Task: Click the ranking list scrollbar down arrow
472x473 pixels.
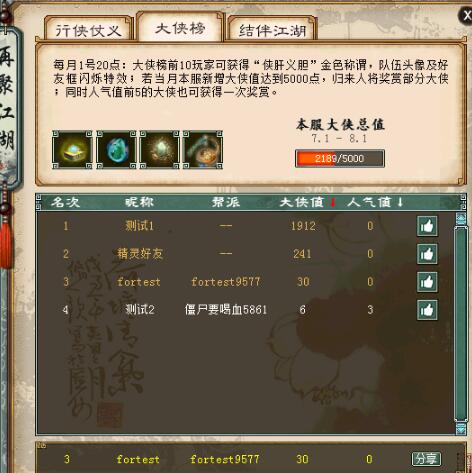Action: click(x=461, y=428)
